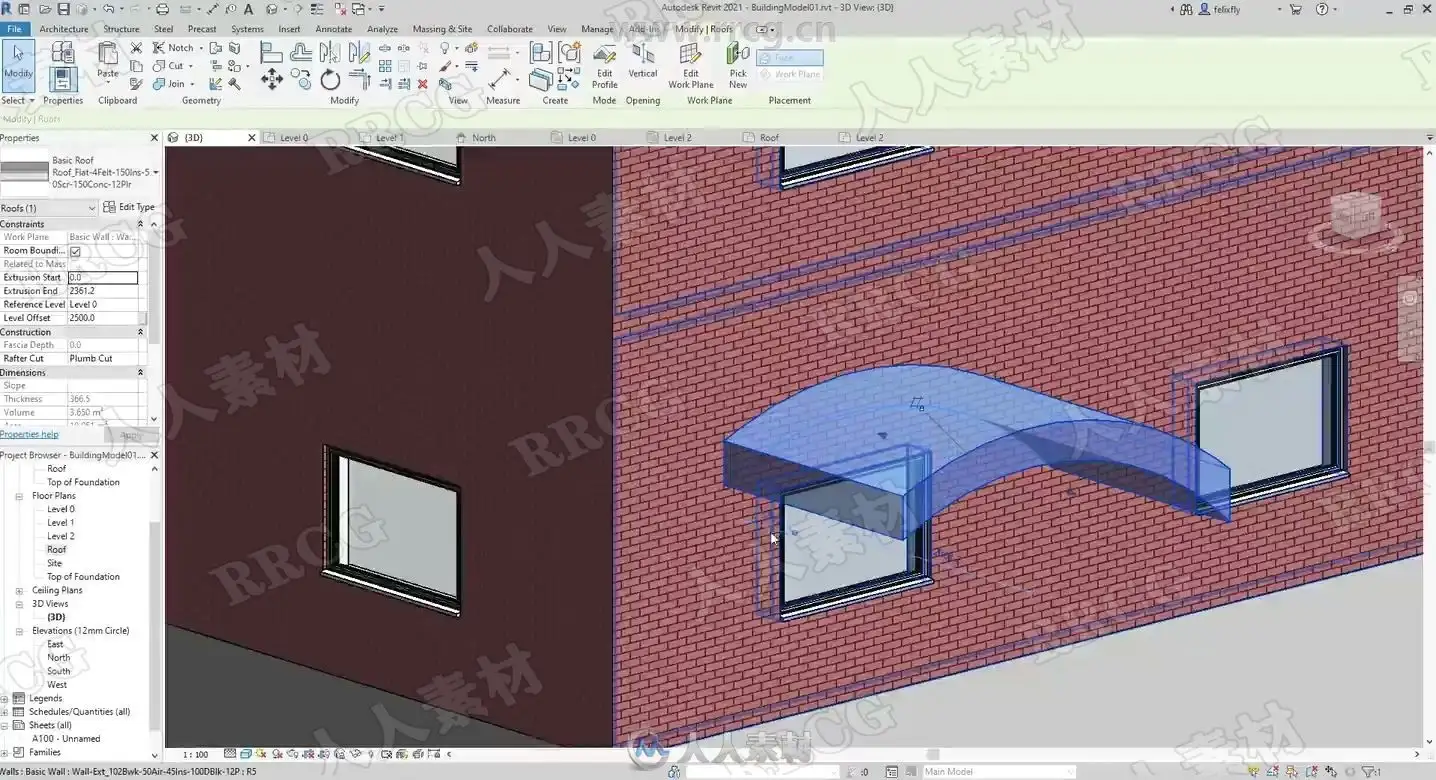Choose the Vertical opening tool

tap(643, 60)
